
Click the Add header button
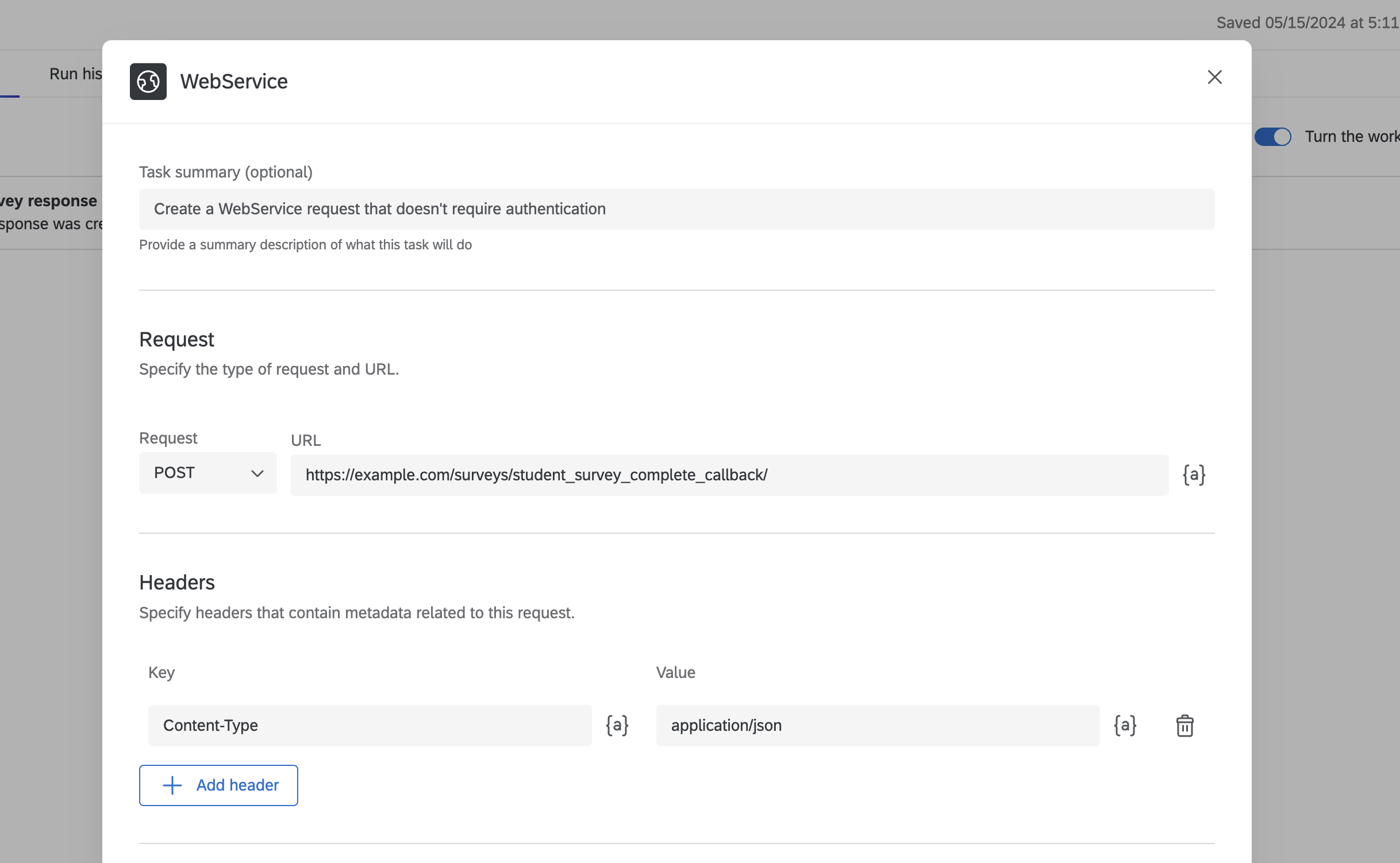[218, 785]
